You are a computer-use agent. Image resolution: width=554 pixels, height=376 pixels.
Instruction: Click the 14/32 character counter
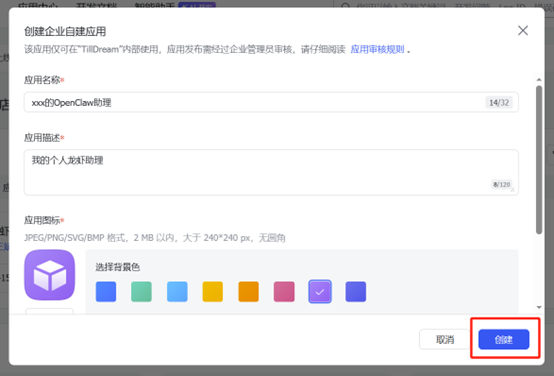(499, 103)
